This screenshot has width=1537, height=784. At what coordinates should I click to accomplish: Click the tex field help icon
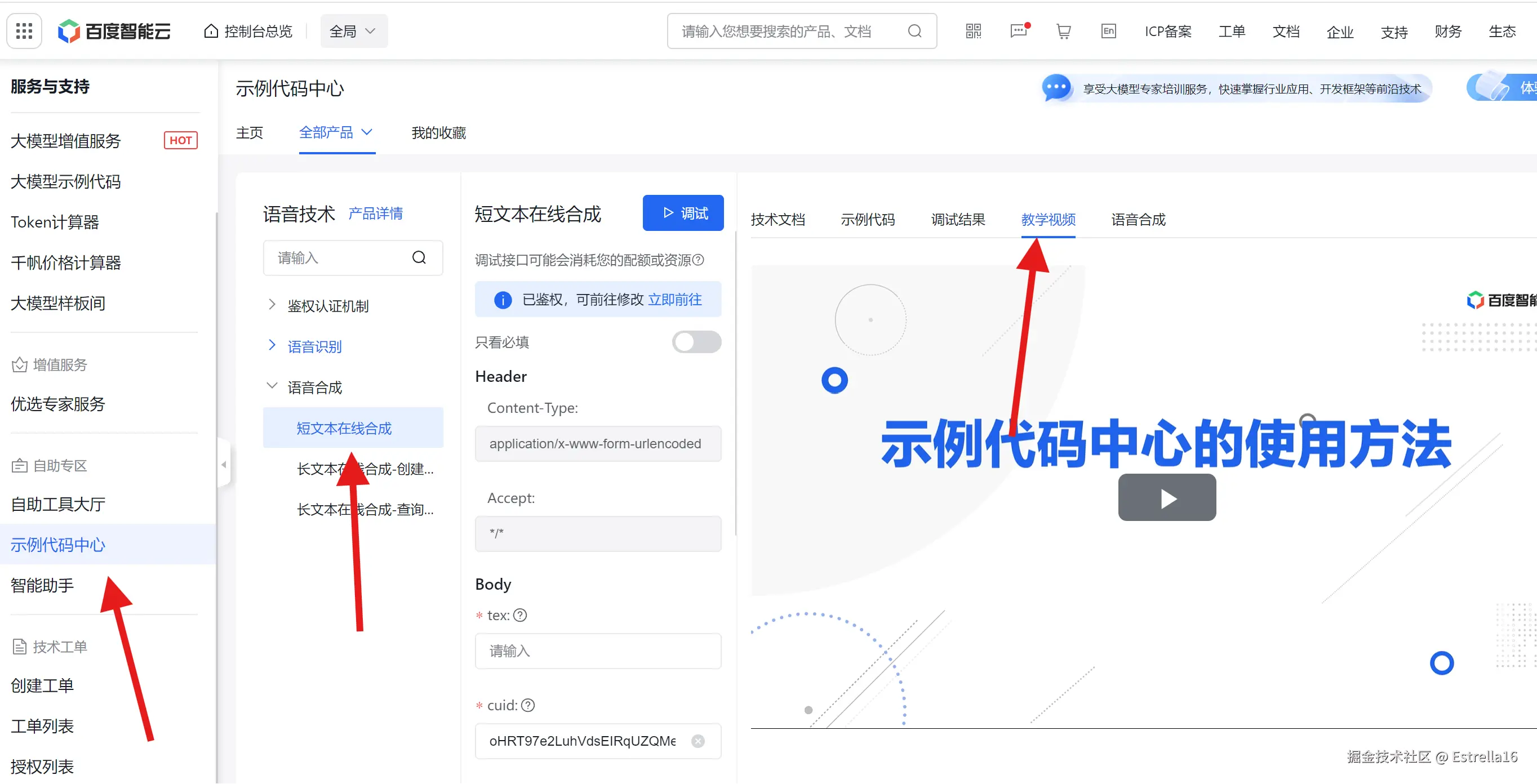click(520, 615)
